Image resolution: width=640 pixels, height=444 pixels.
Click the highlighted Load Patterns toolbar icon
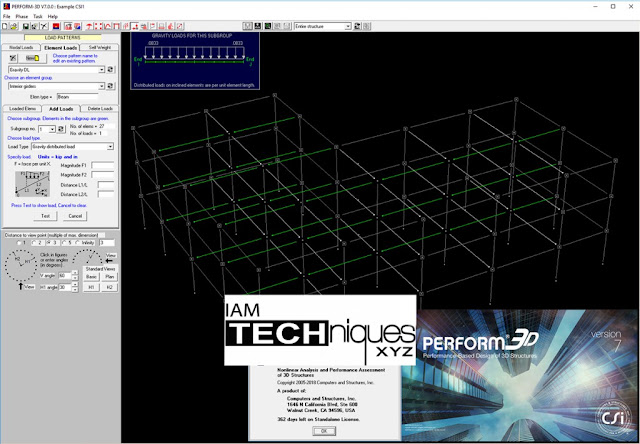point(135,26)
